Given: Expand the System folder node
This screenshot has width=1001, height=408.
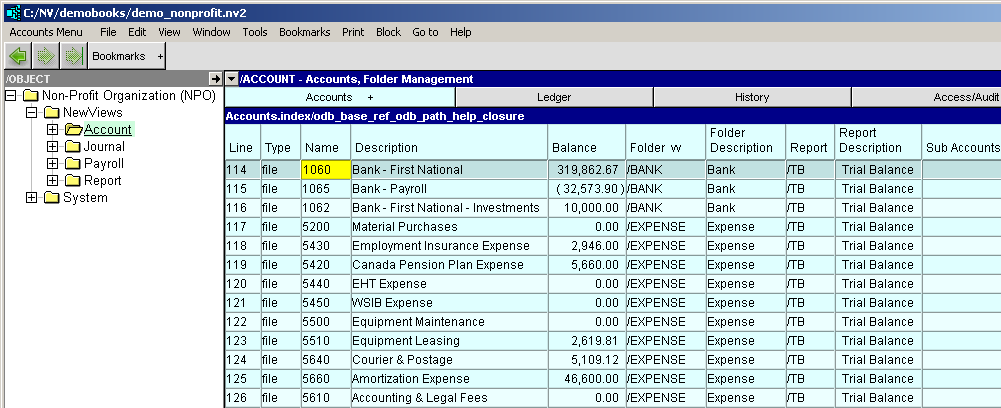Looking at the screenshot, I should pyautogui.click(x=32, y=198).
